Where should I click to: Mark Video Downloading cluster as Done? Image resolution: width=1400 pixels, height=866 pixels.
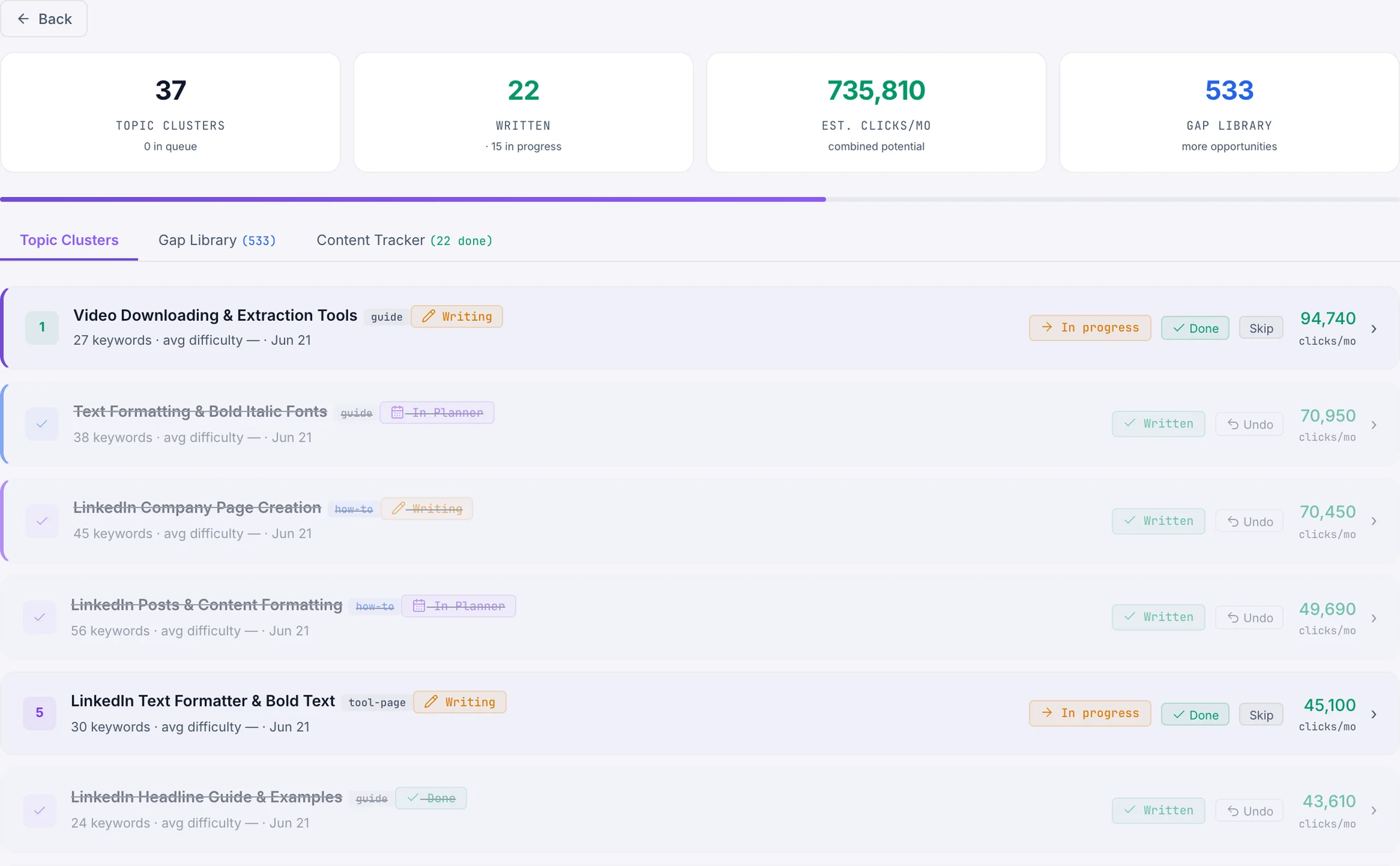coord(1195,328)
